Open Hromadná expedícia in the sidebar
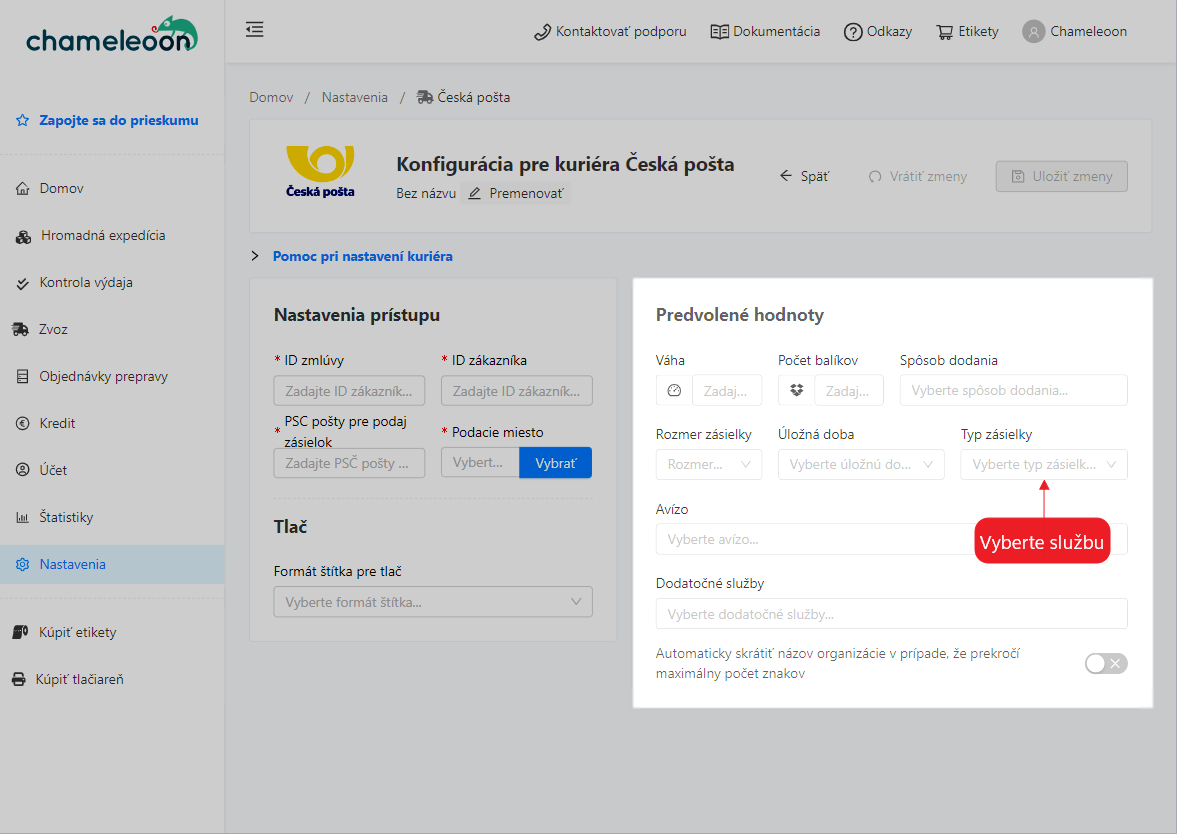Image resolution: width=1177 pixels, height=834 pixels. coord(102,236)
